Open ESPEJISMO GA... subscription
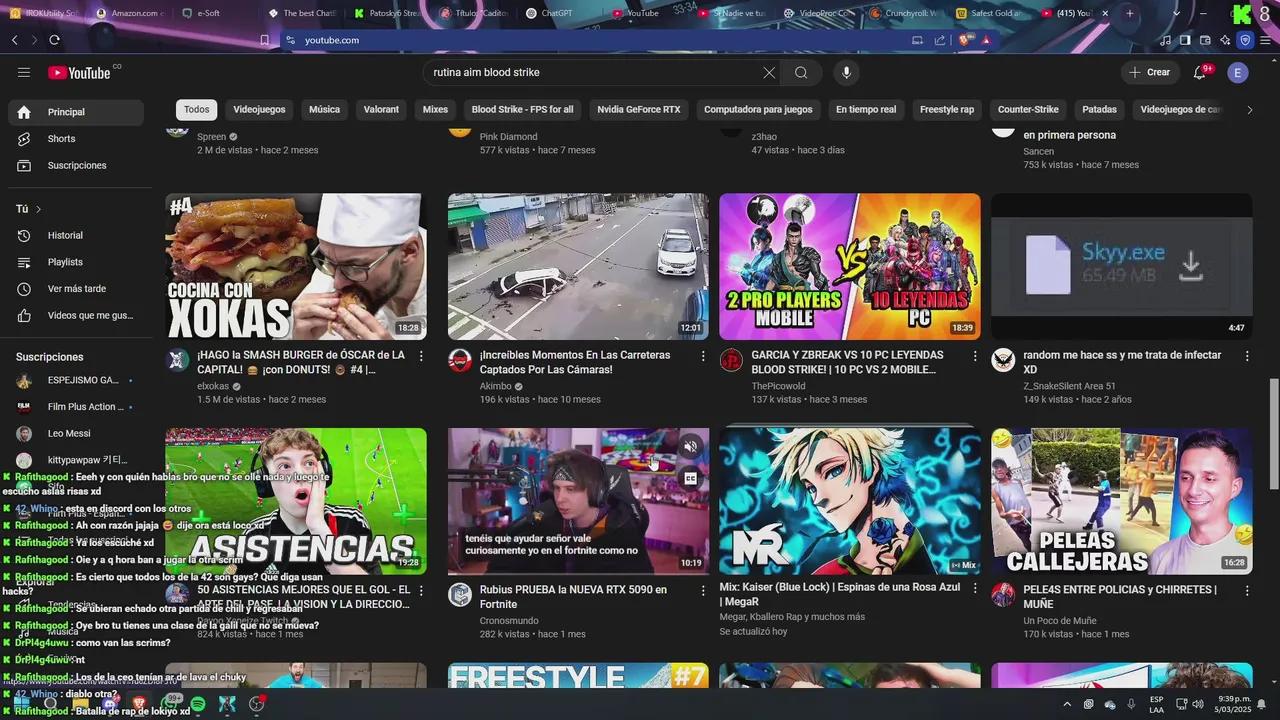Image resolution: width=1280 pixels, height=720 pixels. pos(76,381)
